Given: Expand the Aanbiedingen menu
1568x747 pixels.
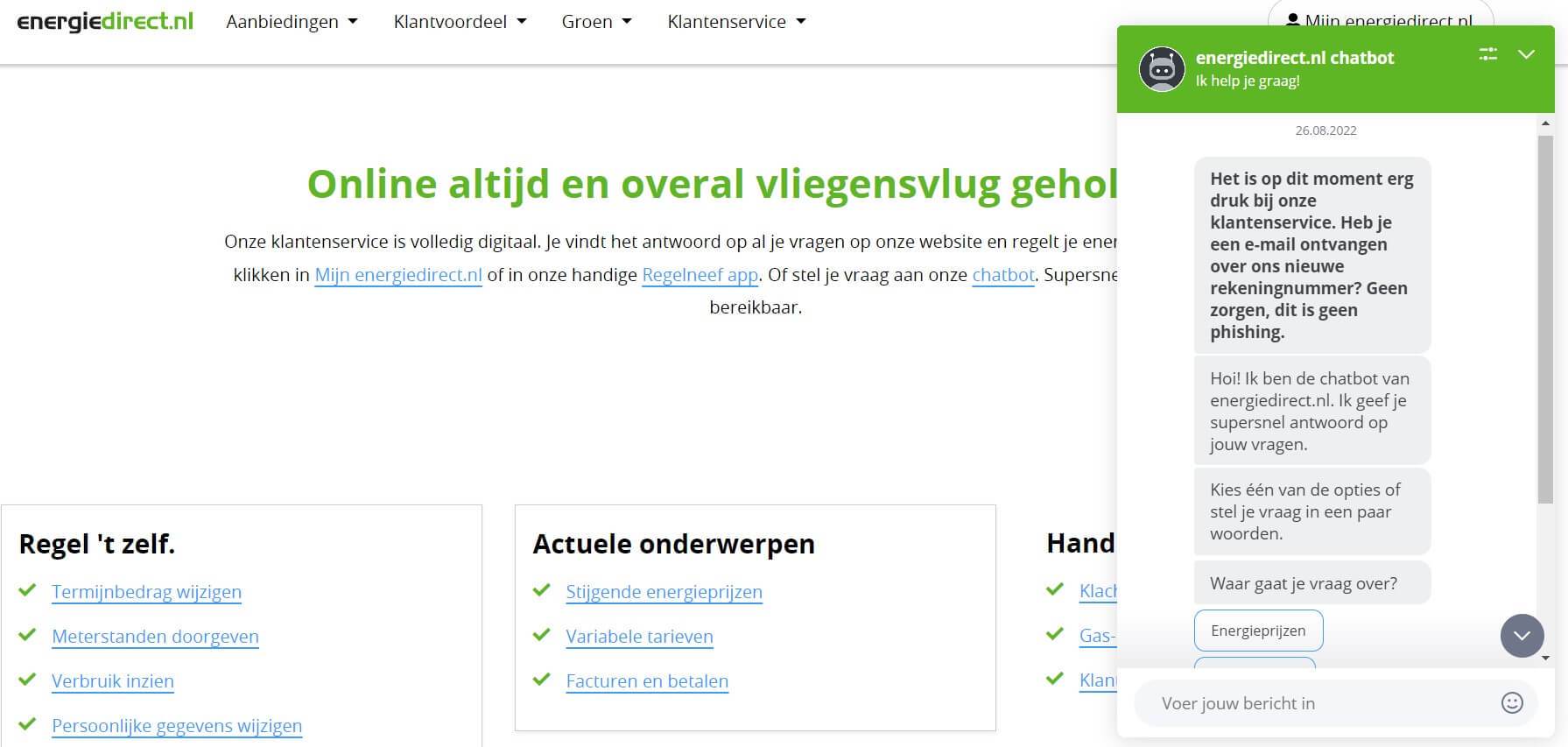Looking at the screenshot, I should [x=292, y=22].
